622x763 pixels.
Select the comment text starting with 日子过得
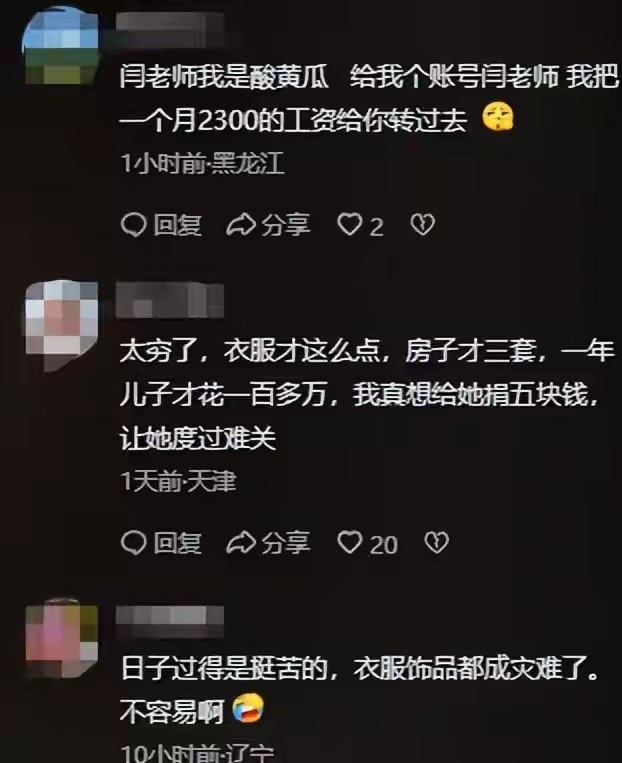point(360,690)
